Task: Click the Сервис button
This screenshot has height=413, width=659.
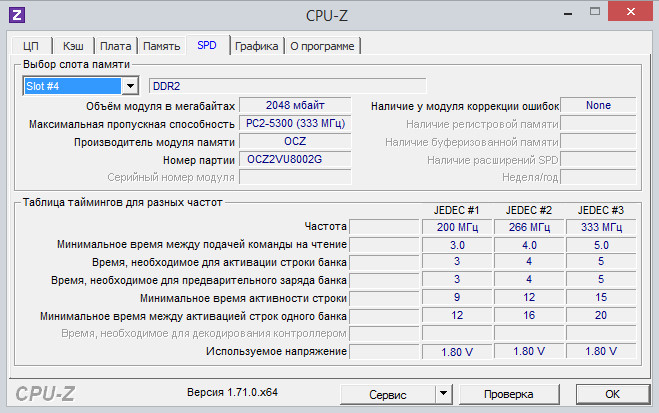Action: tap(387, 395)
